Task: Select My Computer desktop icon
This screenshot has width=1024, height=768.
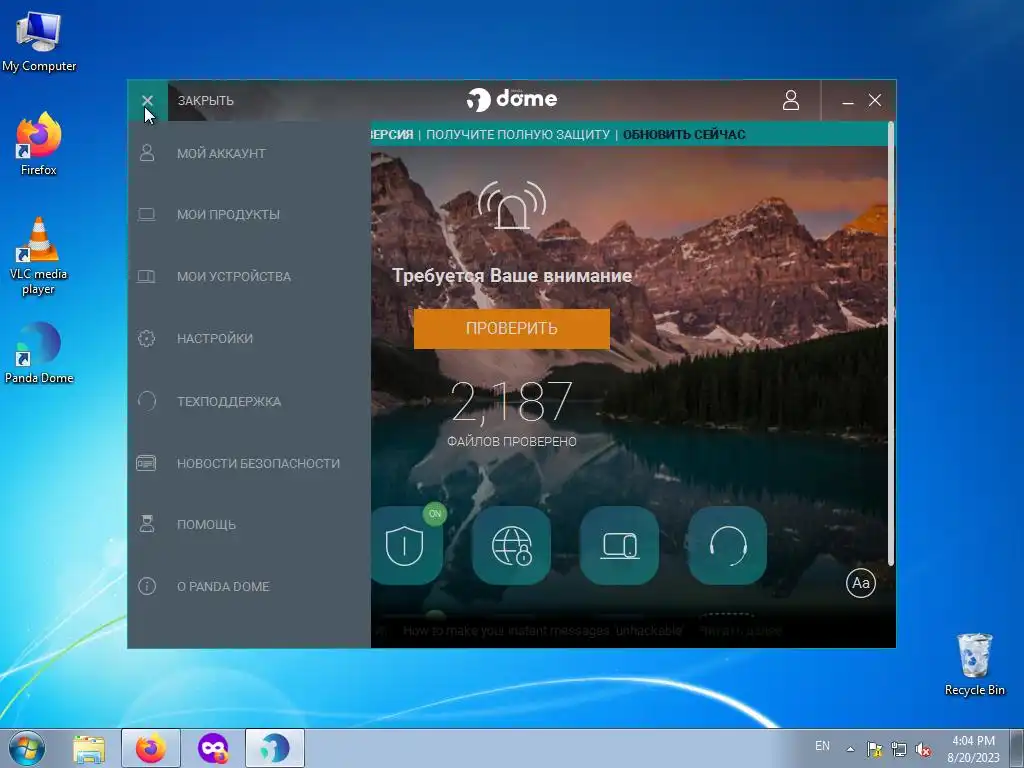Action: (x=39, y=41)
